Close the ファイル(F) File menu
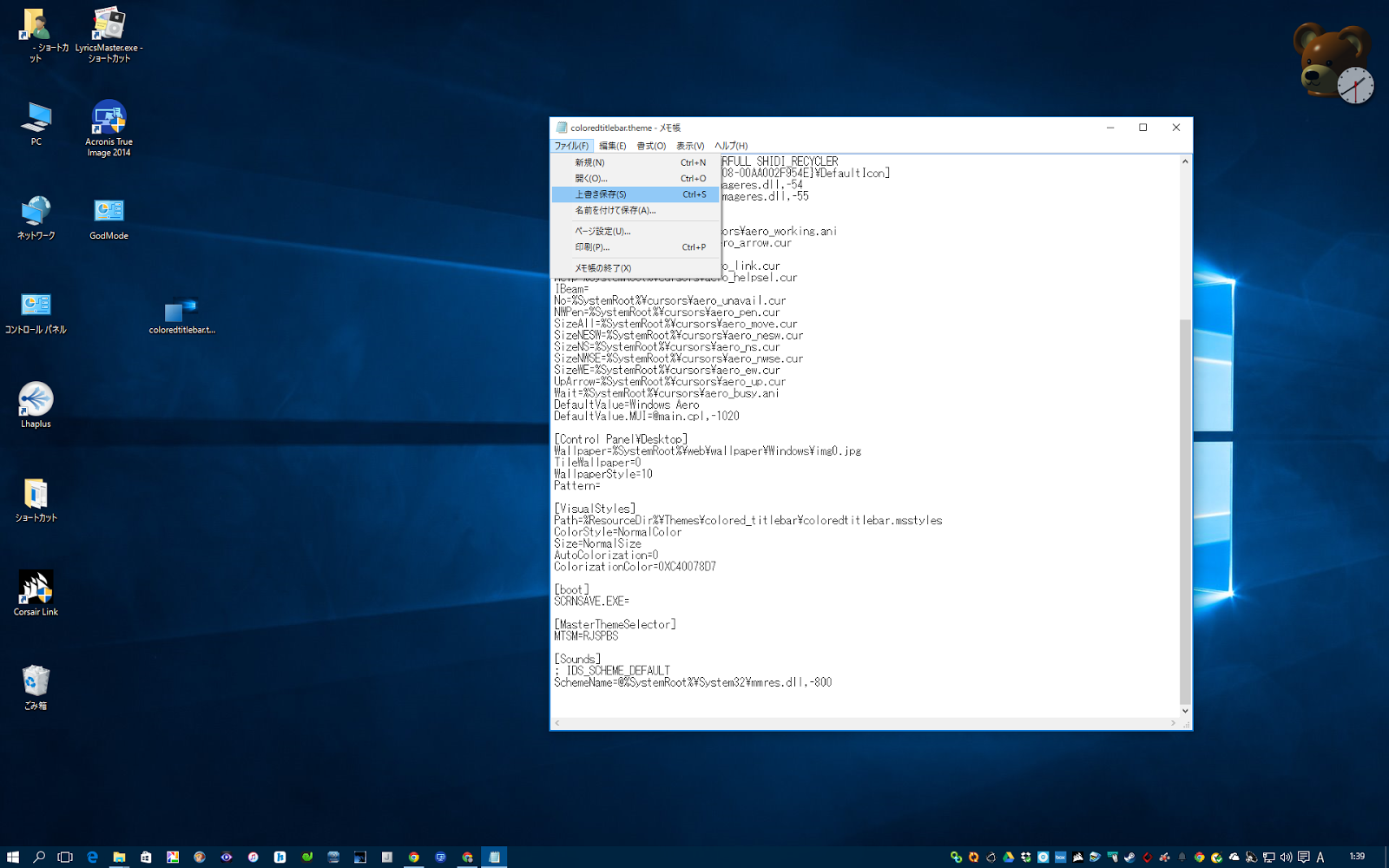This screenshot has height=868, width=1389. pos(571,146)
